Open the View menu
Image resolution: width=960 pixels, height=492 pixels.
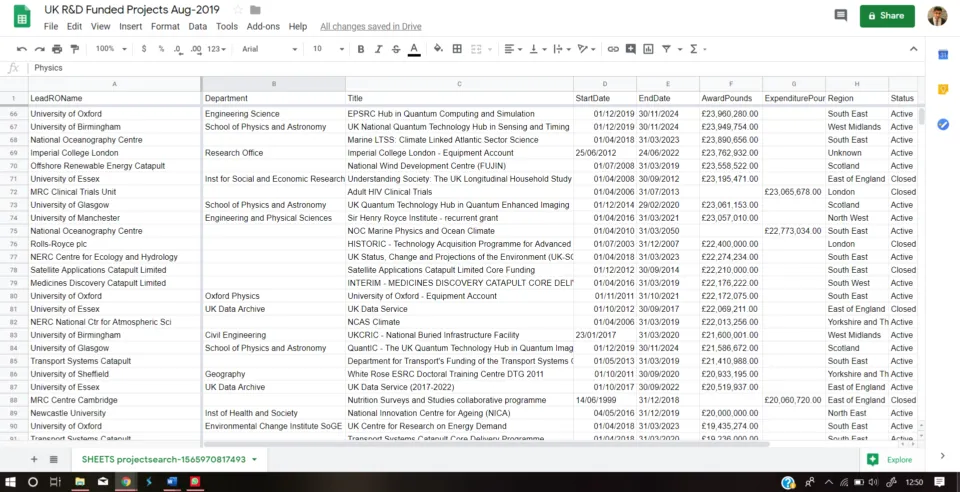tap(100, 26)
